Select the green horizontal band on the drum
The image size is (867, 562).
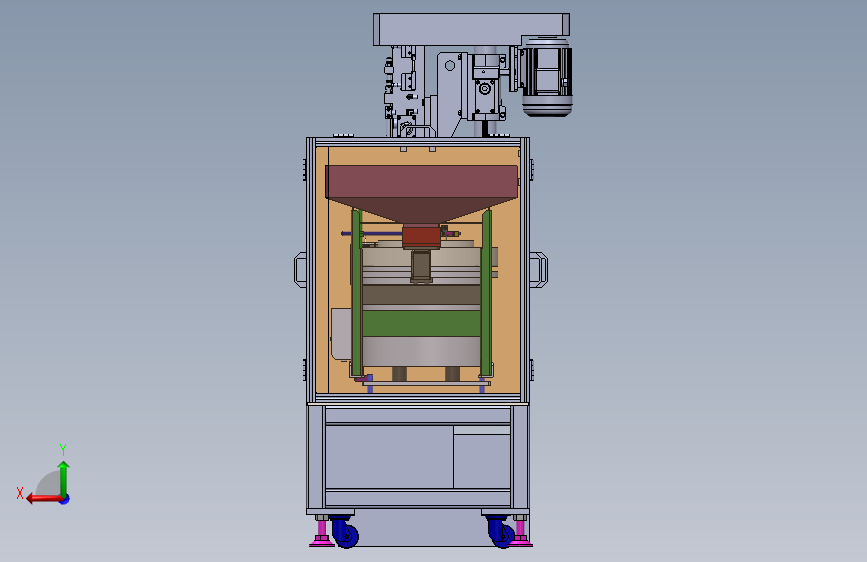pos(421,324)
